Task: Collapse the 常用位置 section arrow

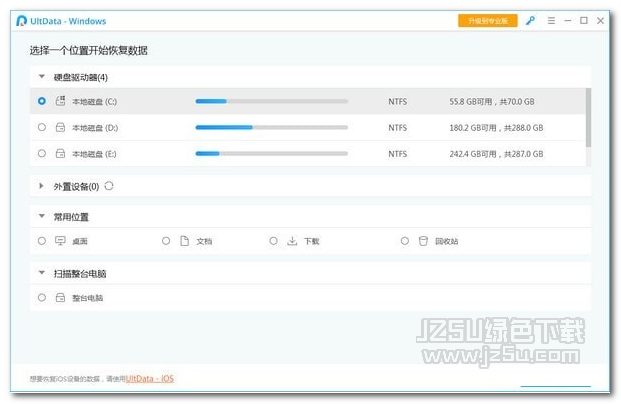Action: point(42,216)
